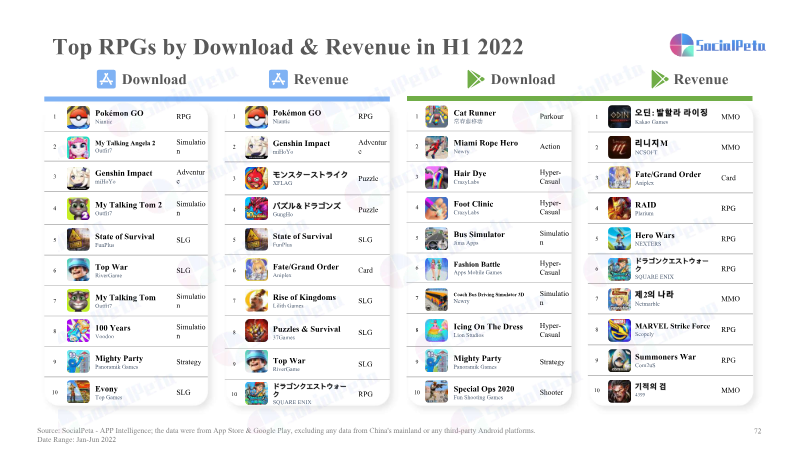The width and height of the screenshot is (800, 450).
Task: Click the Google Play icon beside Revenue heading
Action: point(659,79)
